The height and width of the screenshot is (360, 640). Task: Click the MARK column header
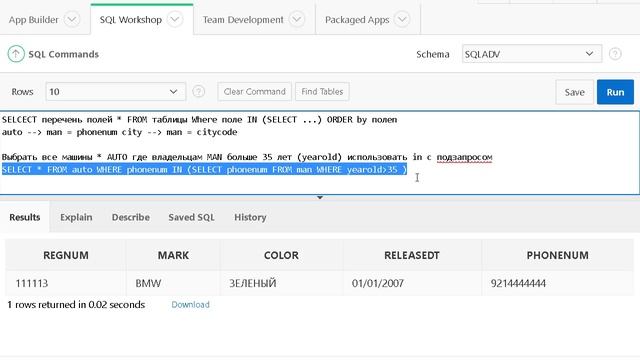tap(173, 255)
